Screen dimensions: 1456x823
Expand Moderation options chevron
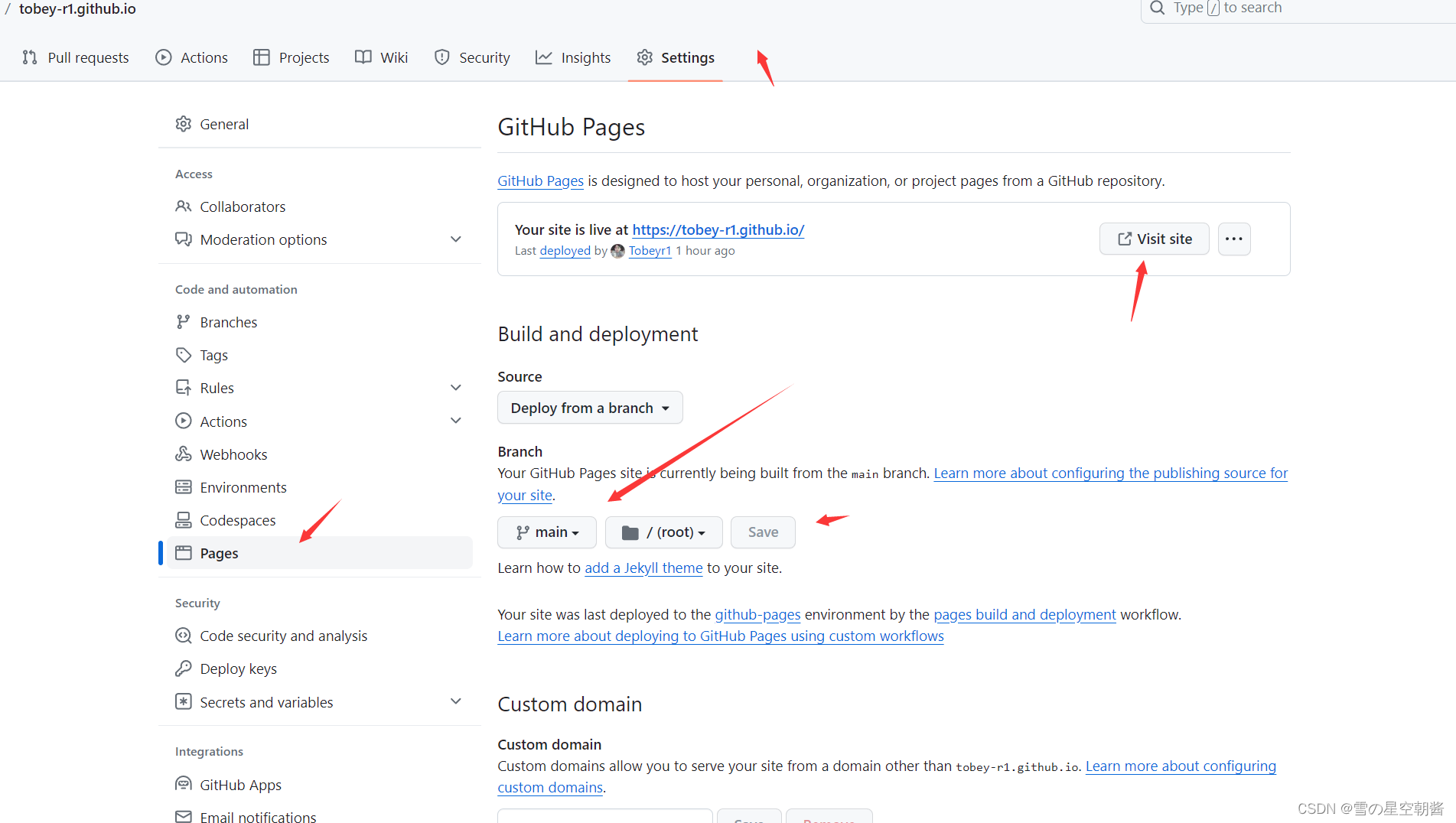point(456,239)
